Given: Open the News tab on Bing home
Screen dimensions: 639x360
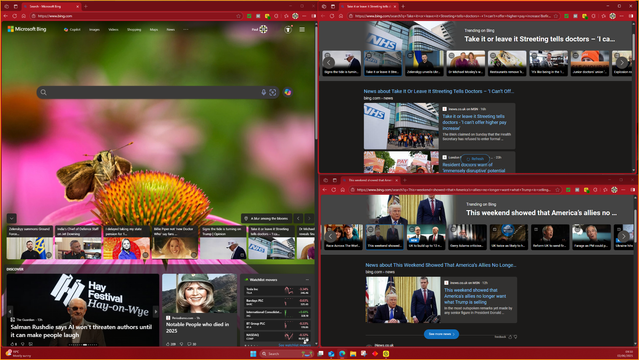Looking at the screenshot, I should (170, 29).
